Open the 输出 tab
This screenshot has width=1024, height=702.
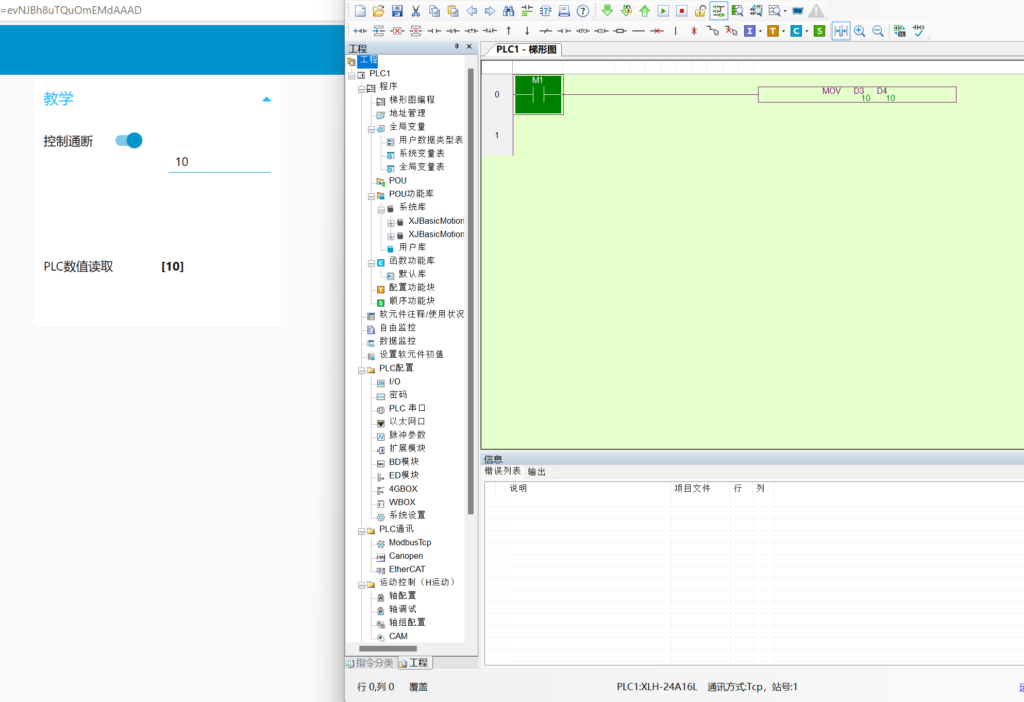(x=536, y=471)
